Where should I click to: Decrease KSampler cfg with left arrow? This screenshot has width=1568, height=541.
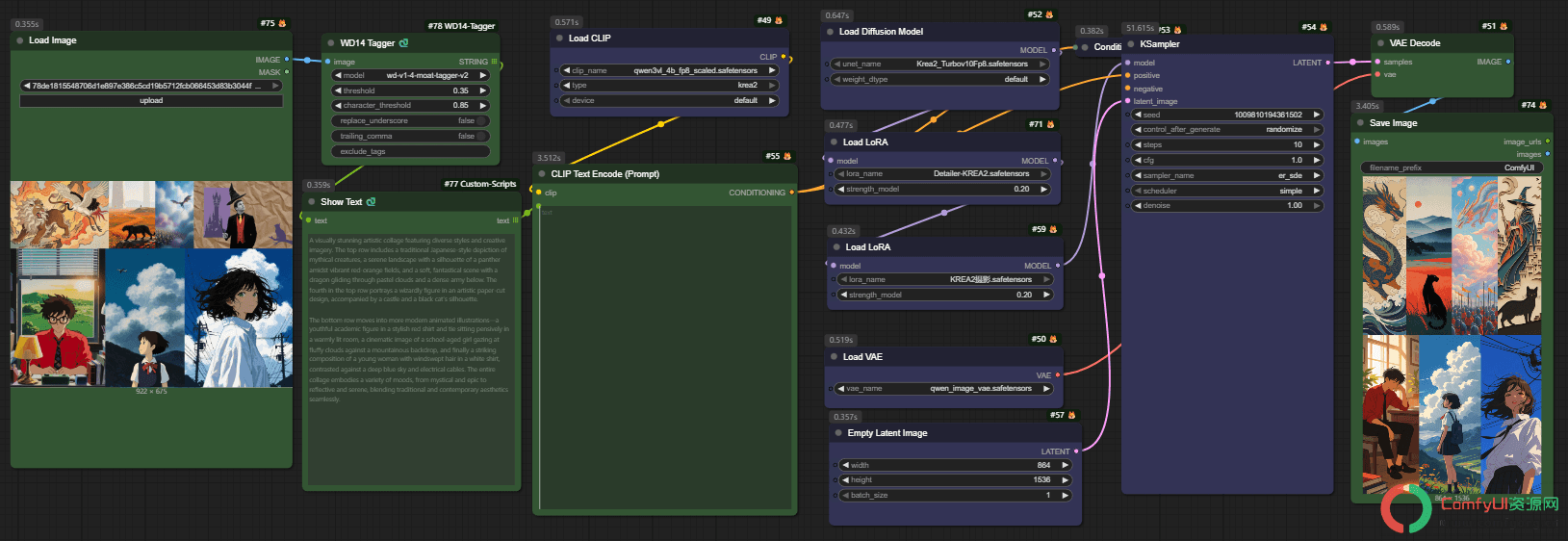click(x=1138, y=160)
